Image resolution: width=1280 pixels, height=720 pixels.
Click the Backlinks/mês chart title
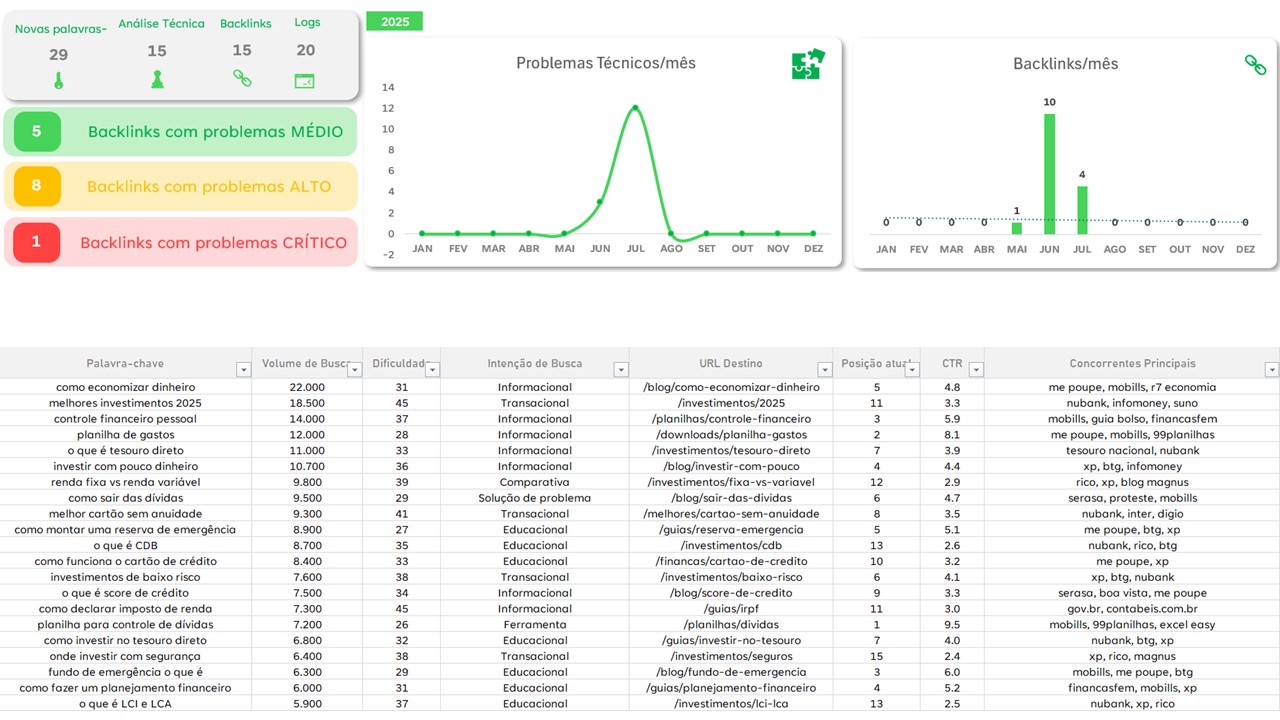tap(1066, 63)
